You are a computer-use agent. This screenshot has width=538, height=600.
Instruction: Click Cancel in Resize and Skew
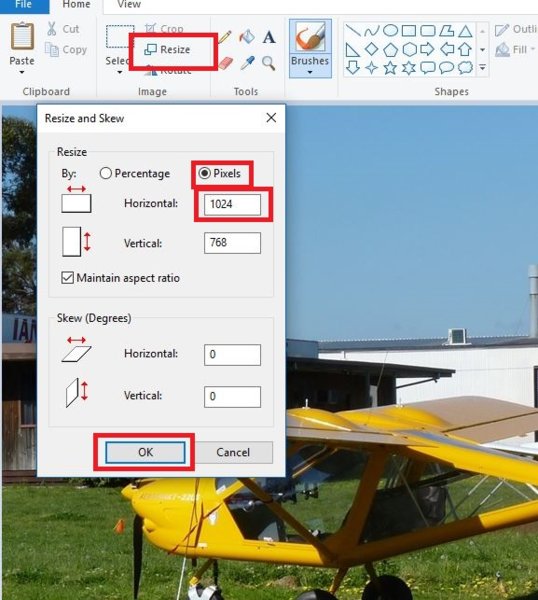[x=233, y=452]
